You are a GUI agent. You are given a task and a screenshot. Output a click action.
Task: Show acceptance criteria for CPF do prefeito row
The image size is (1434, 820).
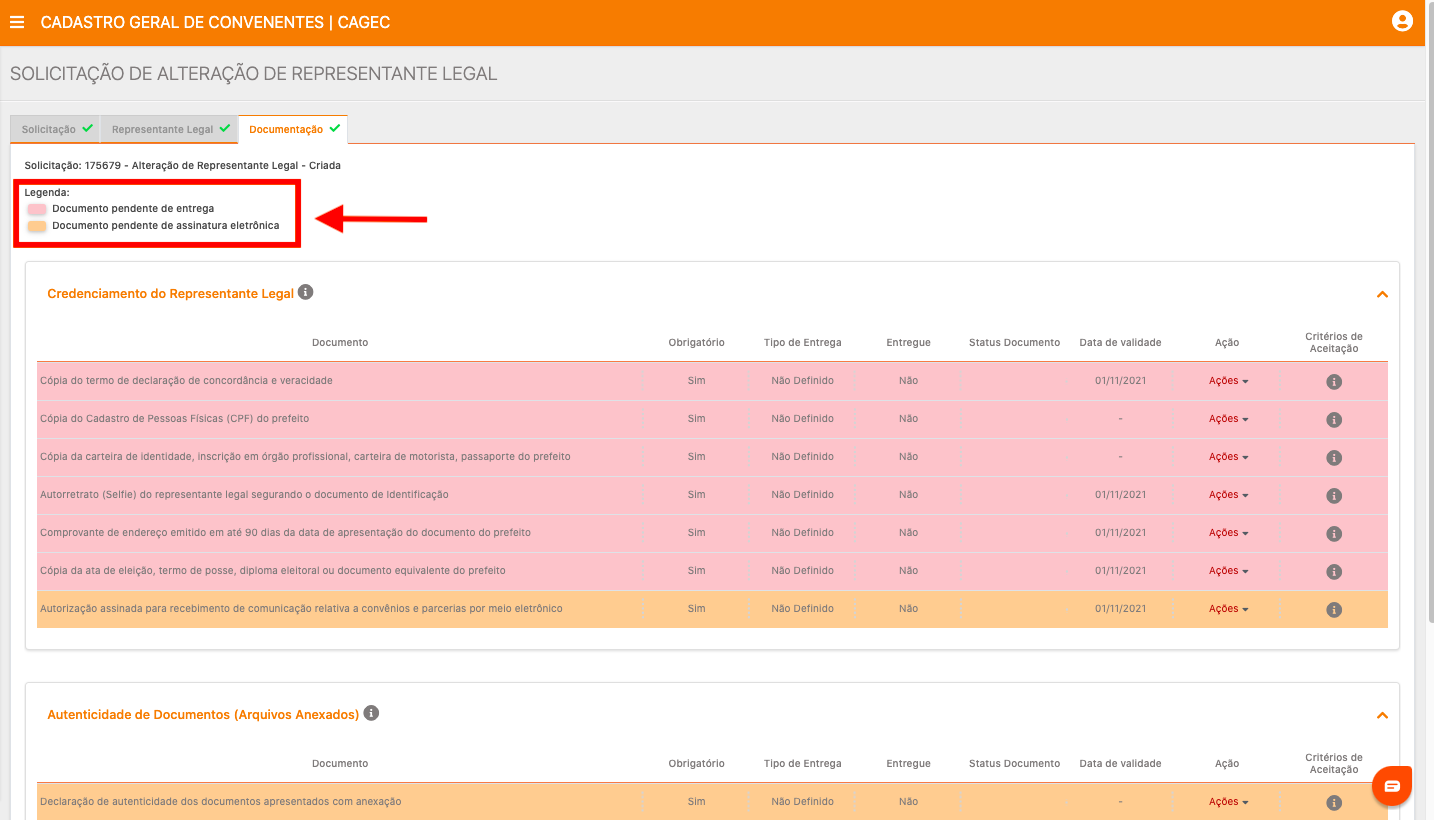point(1333,420)
